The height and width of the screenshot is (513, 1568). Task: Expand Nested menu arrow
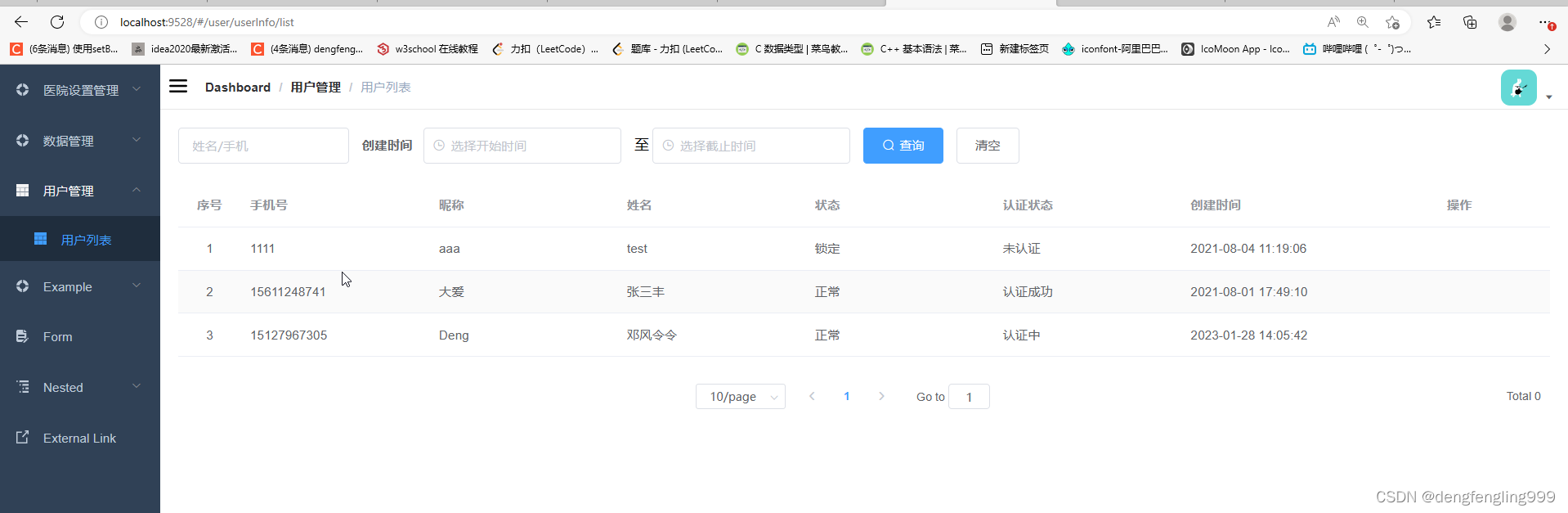137,385
